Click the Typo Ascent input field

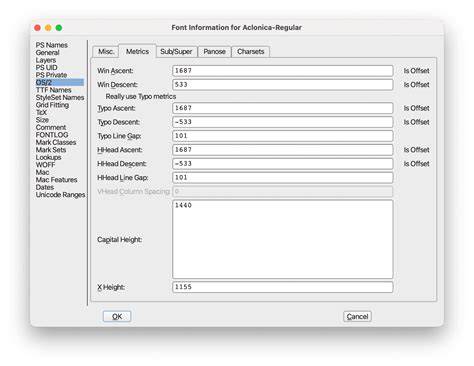283,108
